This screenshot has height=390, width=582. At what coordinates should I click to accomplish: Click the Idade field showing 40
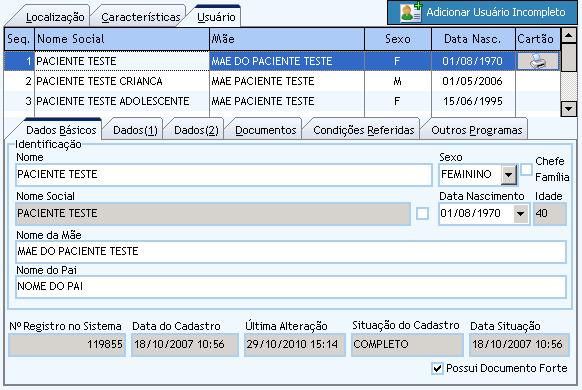[x=550, y=214]
